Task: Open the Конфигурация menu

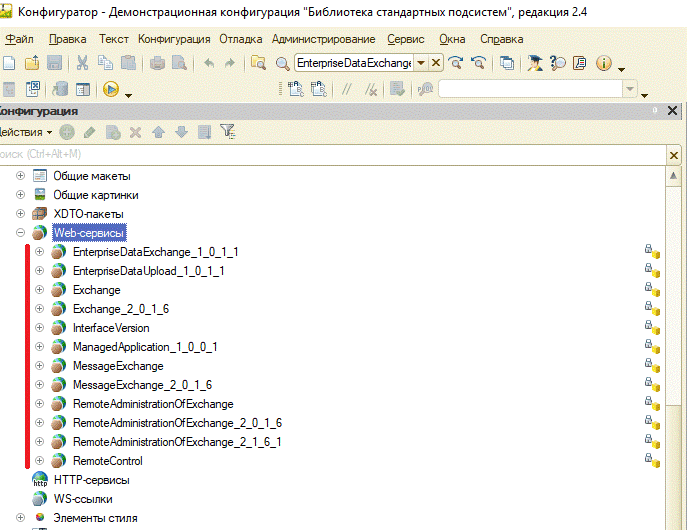Action: (x=174, y=39)
